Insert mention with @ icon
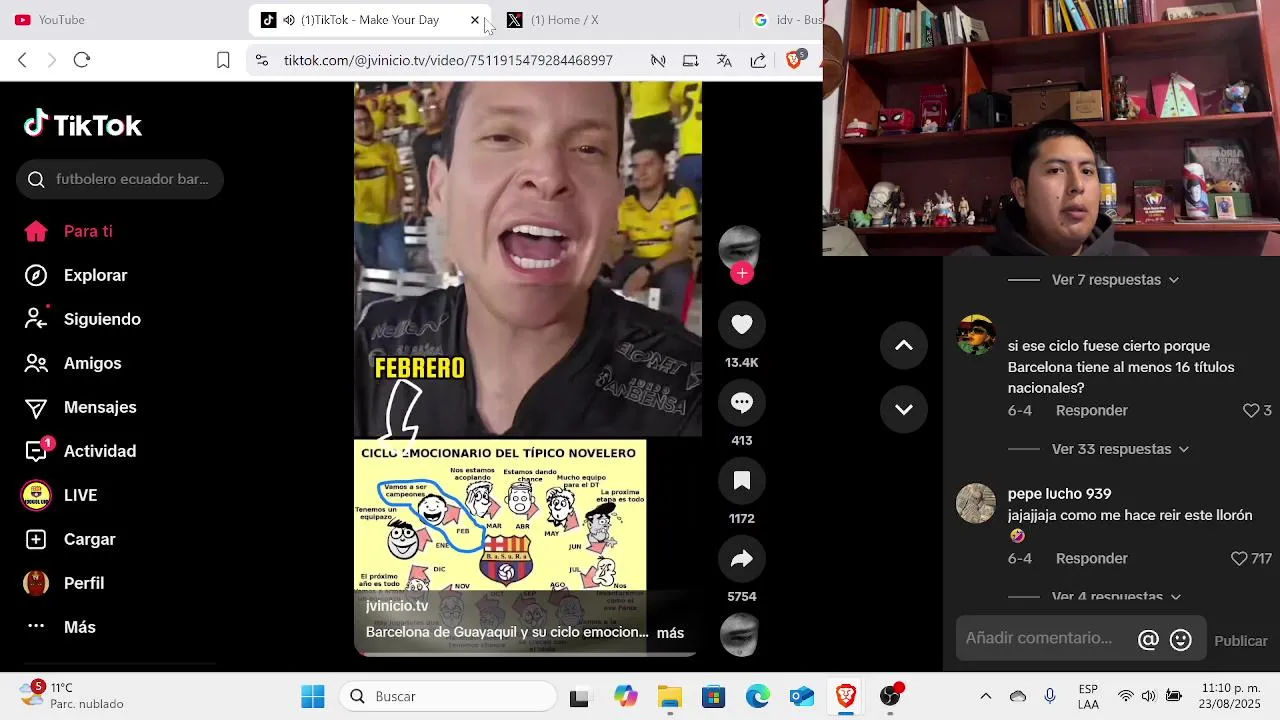Screen dimensions: 1280x720 coord(1148,640)
